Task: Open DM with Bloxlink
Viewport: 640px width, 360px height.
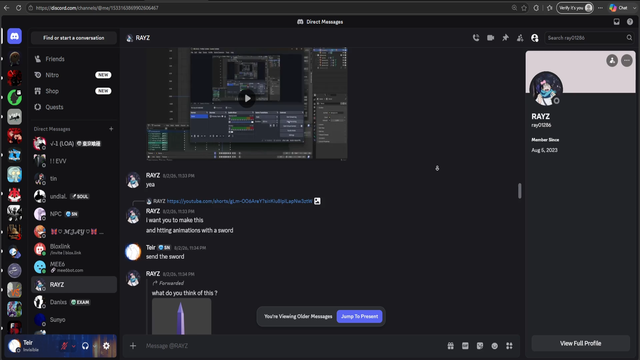Action: (74, 249)
